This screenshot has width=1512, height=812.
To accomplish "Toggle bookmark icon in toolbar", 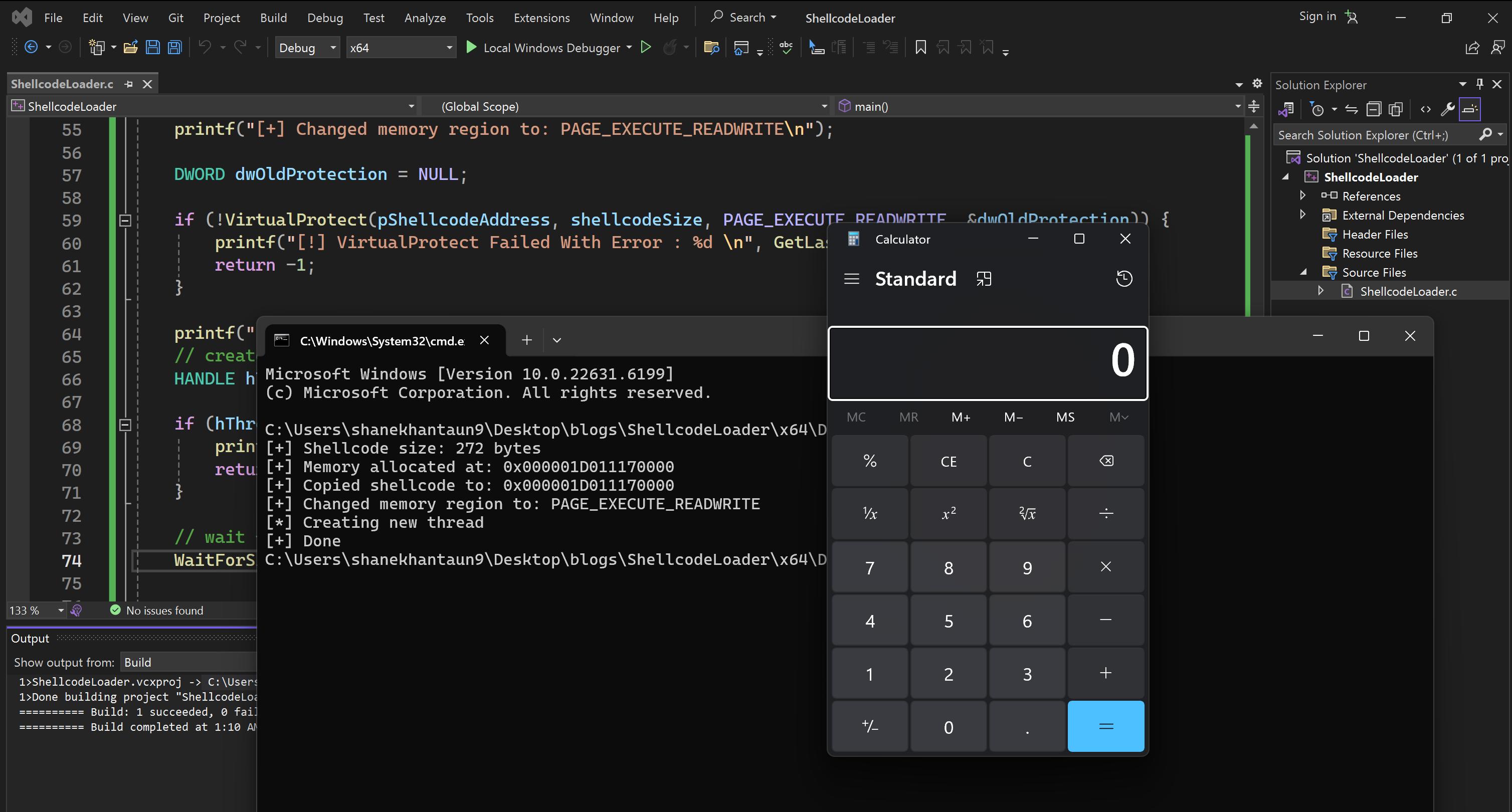I will [x=920, y=48].
